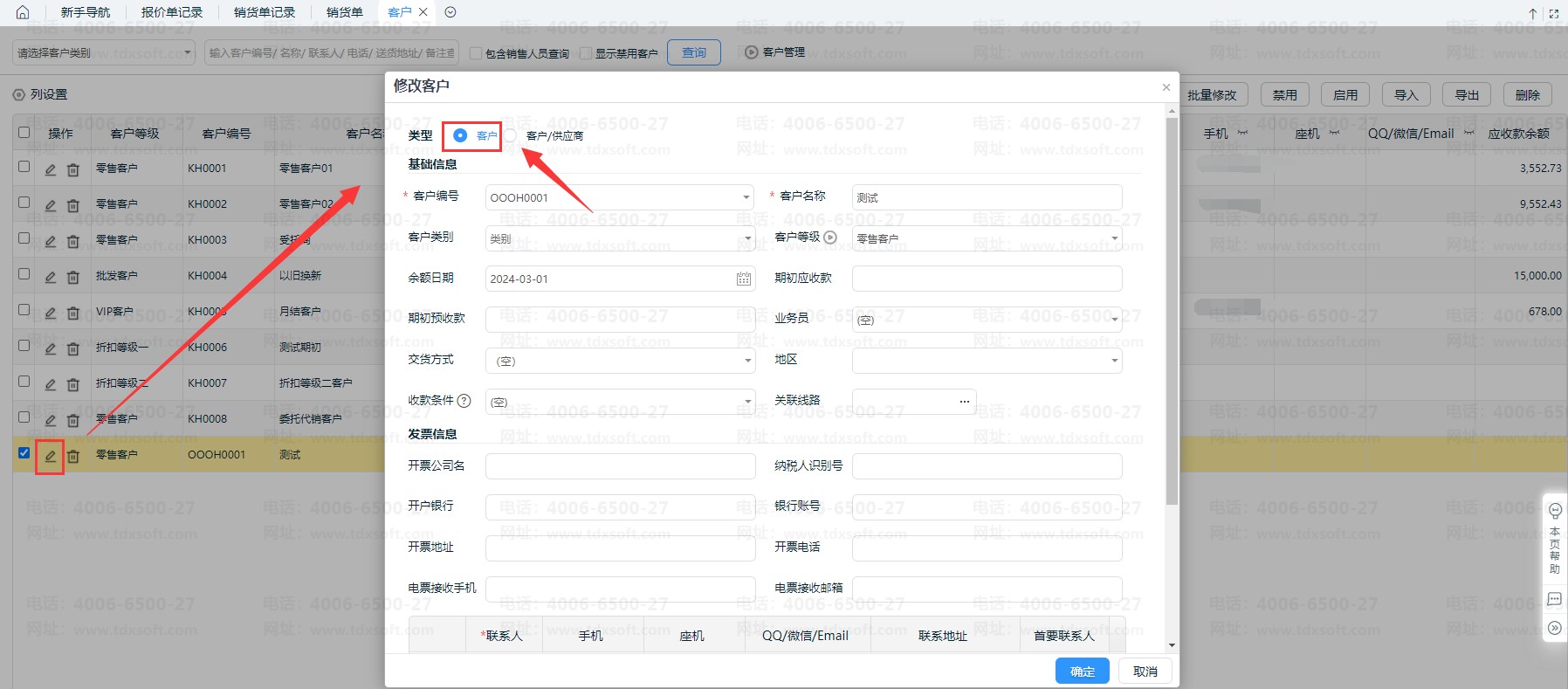
Task: Click trash icon for KH0003 row
Action: [x=73, y=241]
